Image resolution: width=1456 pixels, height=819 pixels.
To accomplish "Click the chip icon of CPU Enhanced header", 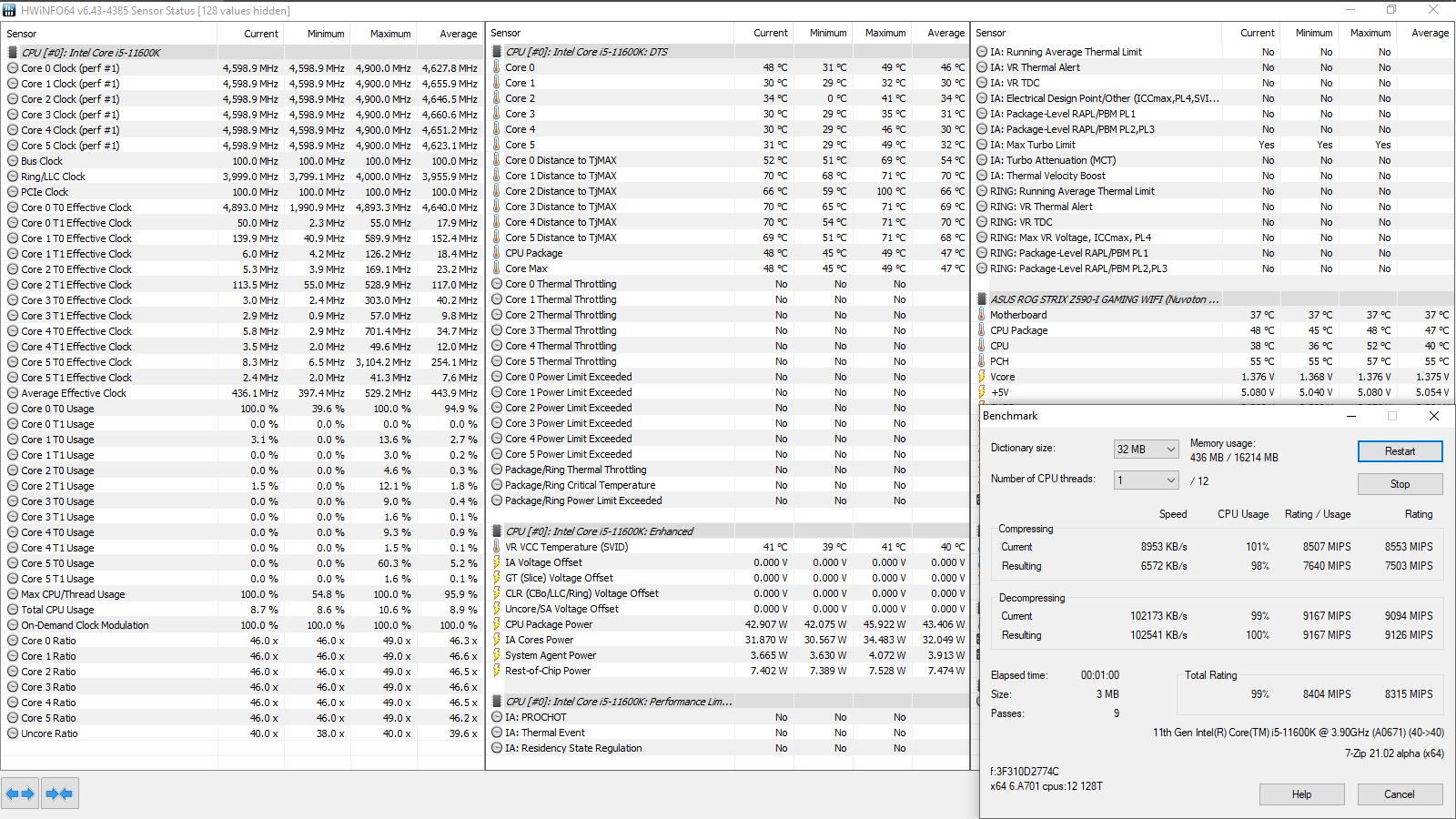I will pyautogui.click(x=497, y=531).
